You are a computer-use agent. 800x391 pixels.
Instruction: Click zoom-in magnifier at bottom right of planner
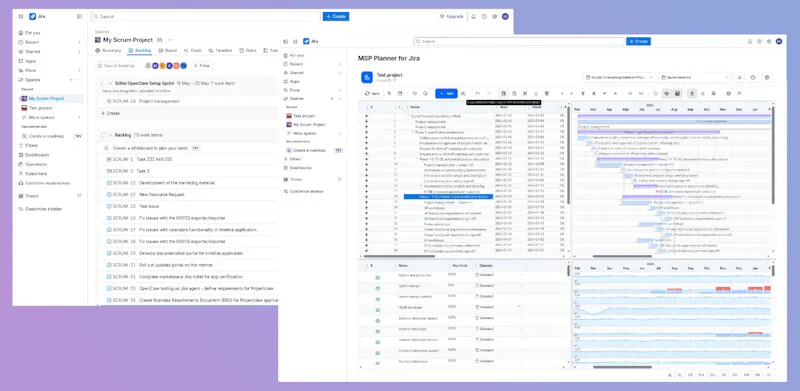click(x=669, y=375)
